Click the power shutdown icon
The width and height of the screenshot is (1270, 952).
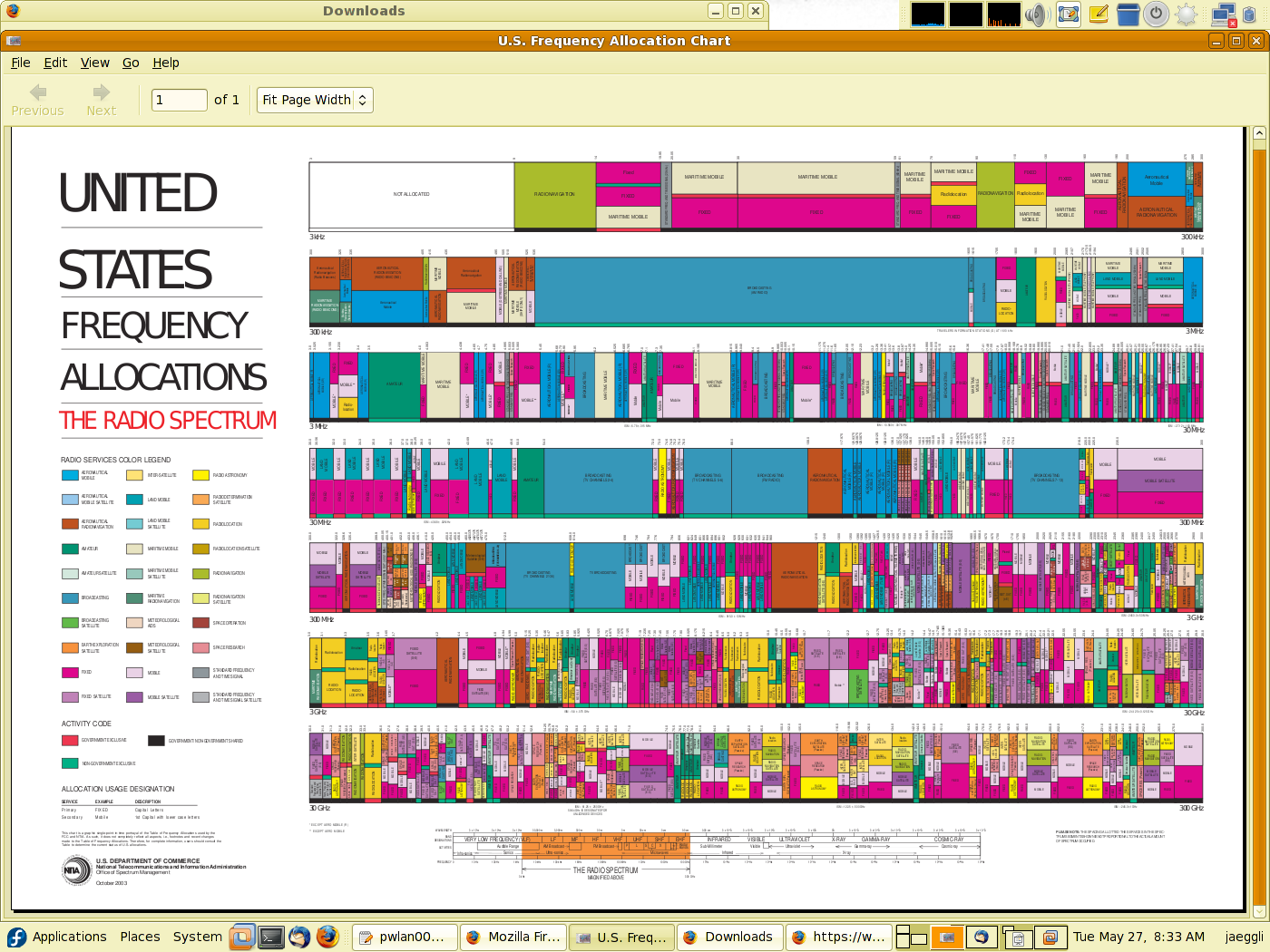coord(1156,15)
